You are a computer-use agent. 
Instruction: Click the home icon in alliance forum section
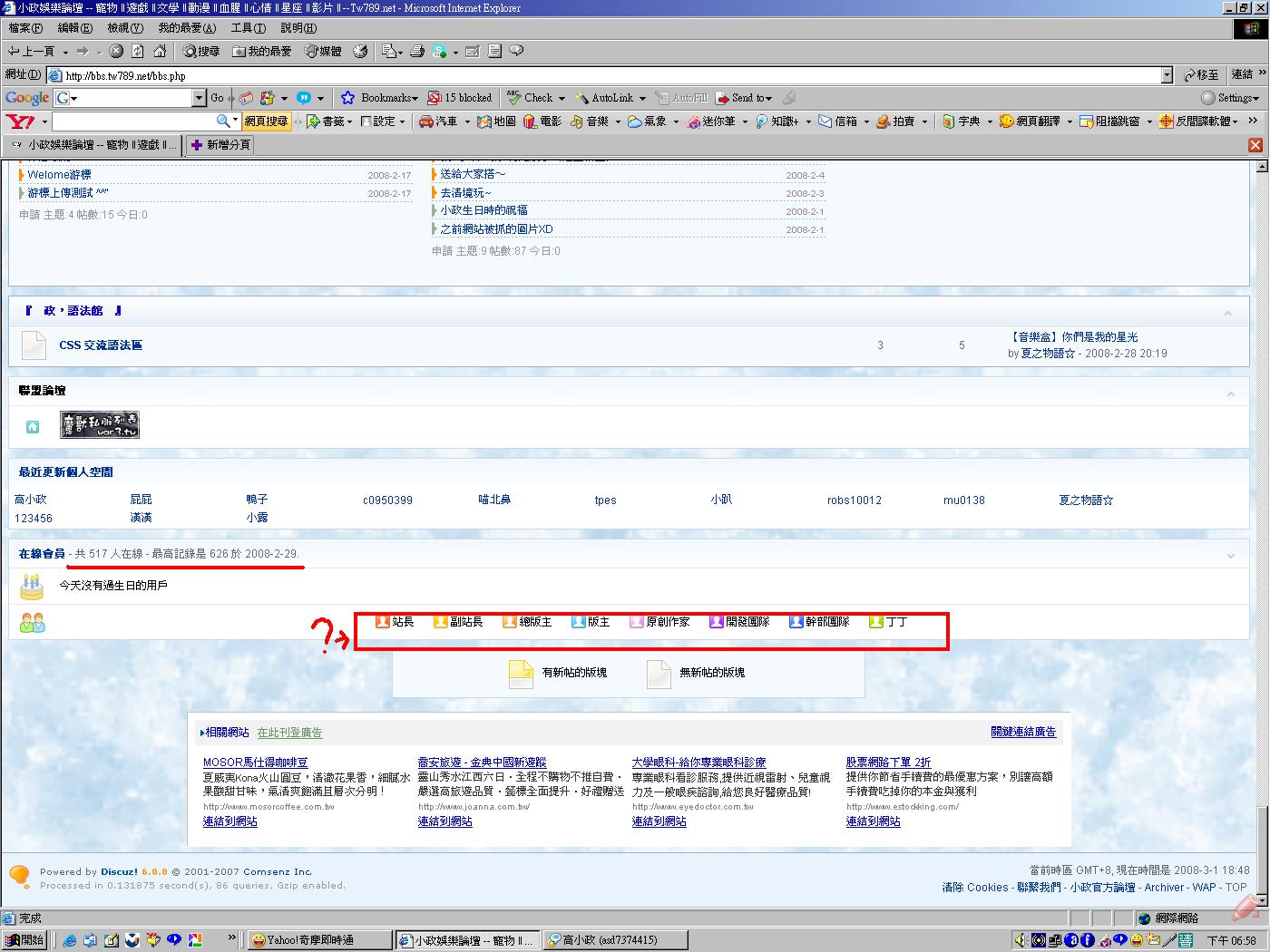33,426
